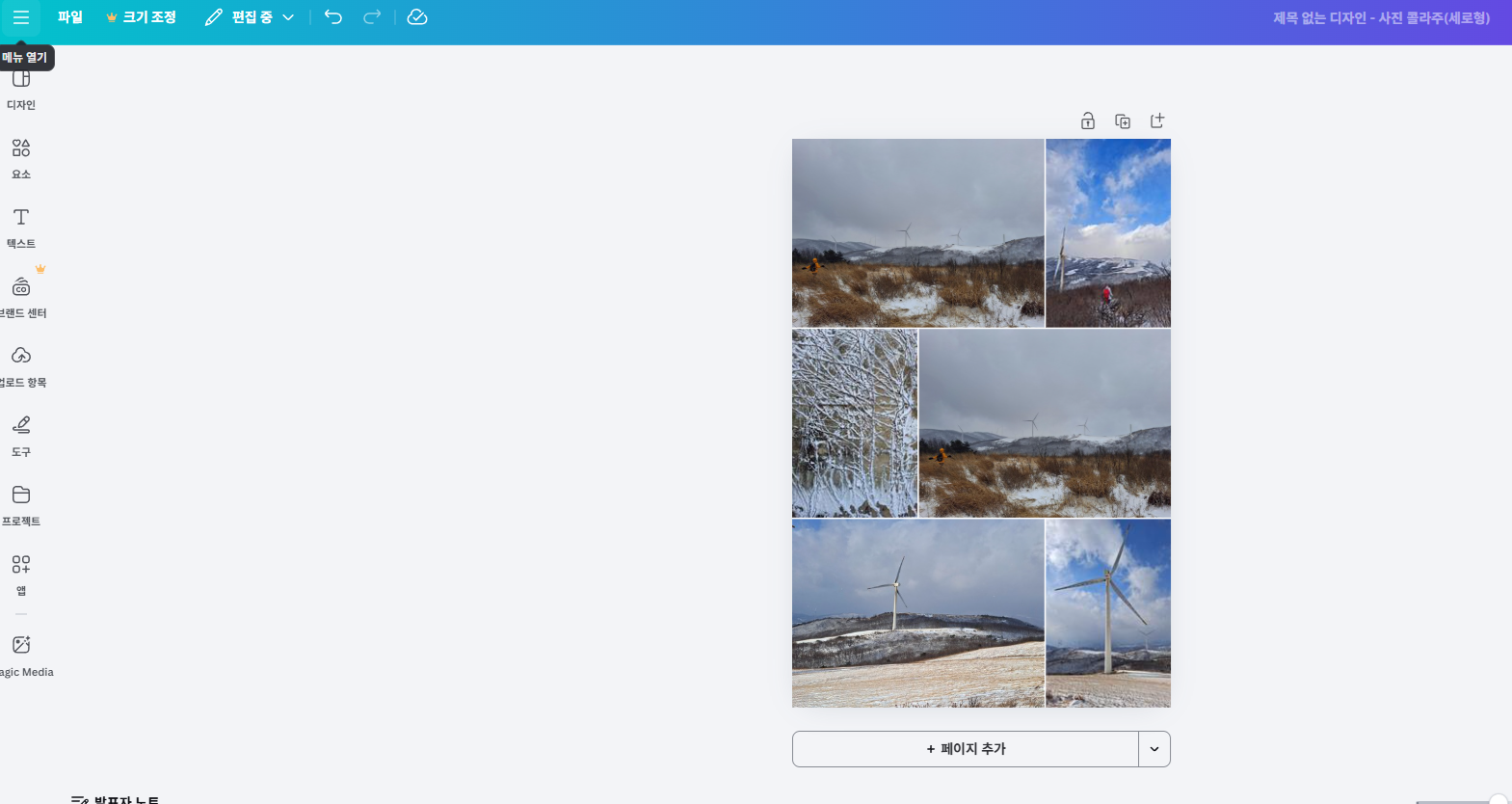Open the 디자인 panel
This screenshot has width=1512, height=804.
click(21, 89)
